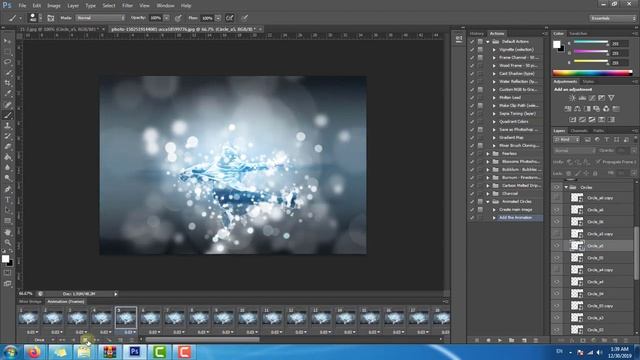
Task: Select the Clone Stamp tool
Action: [7, 126]
